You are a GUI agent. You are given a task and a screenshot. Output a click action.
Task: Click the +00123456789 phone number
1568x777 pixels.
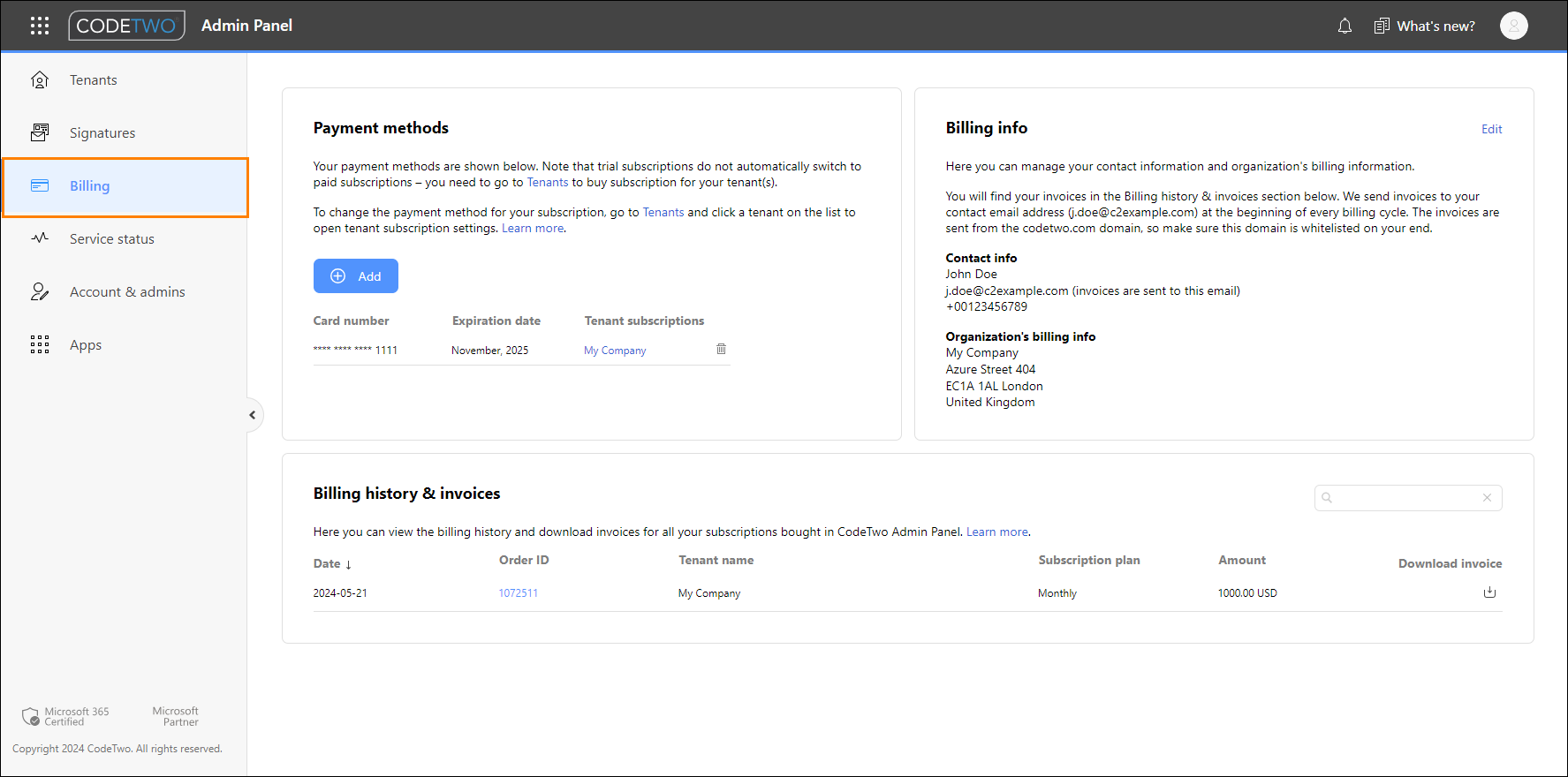pyautogui.click(x=987, y=306)
